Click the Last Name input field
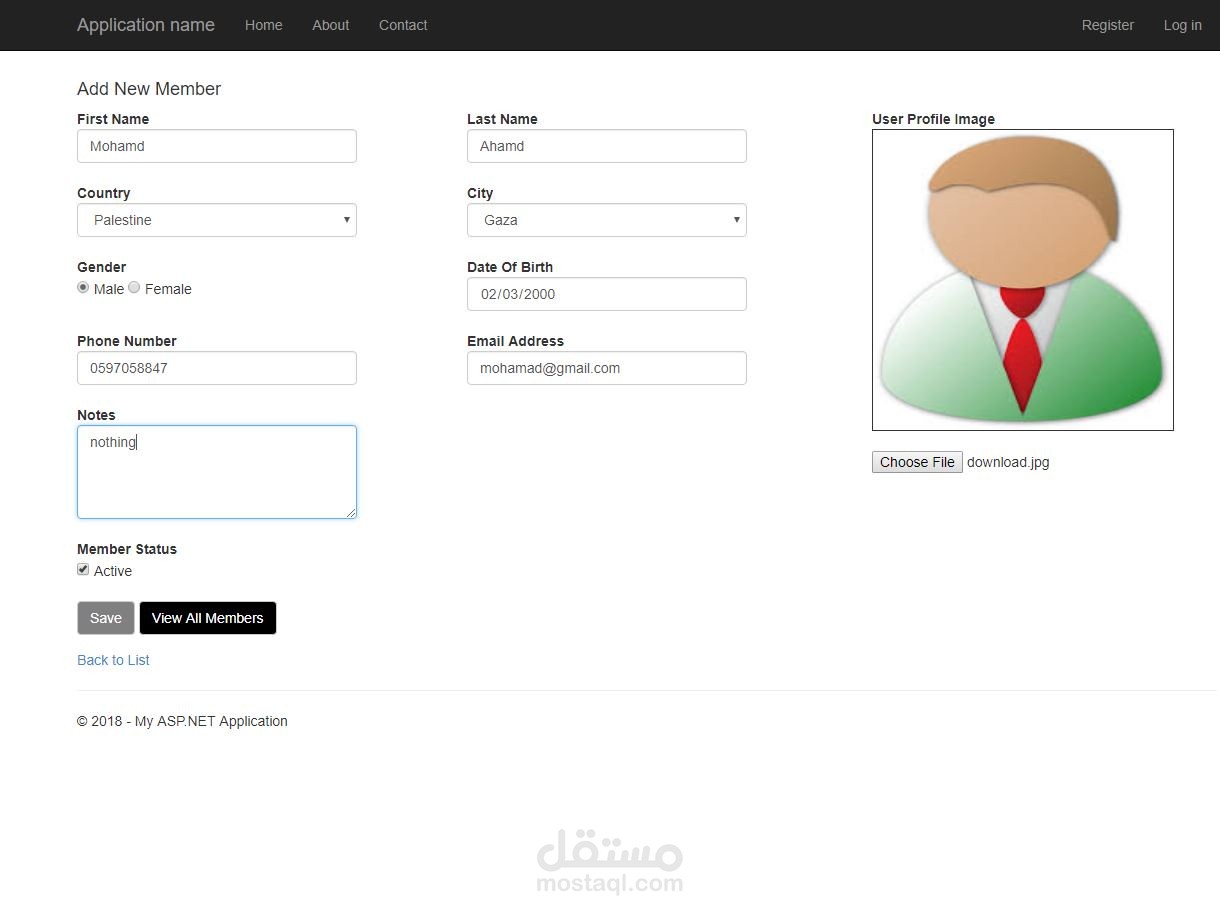 pos(607,146)
